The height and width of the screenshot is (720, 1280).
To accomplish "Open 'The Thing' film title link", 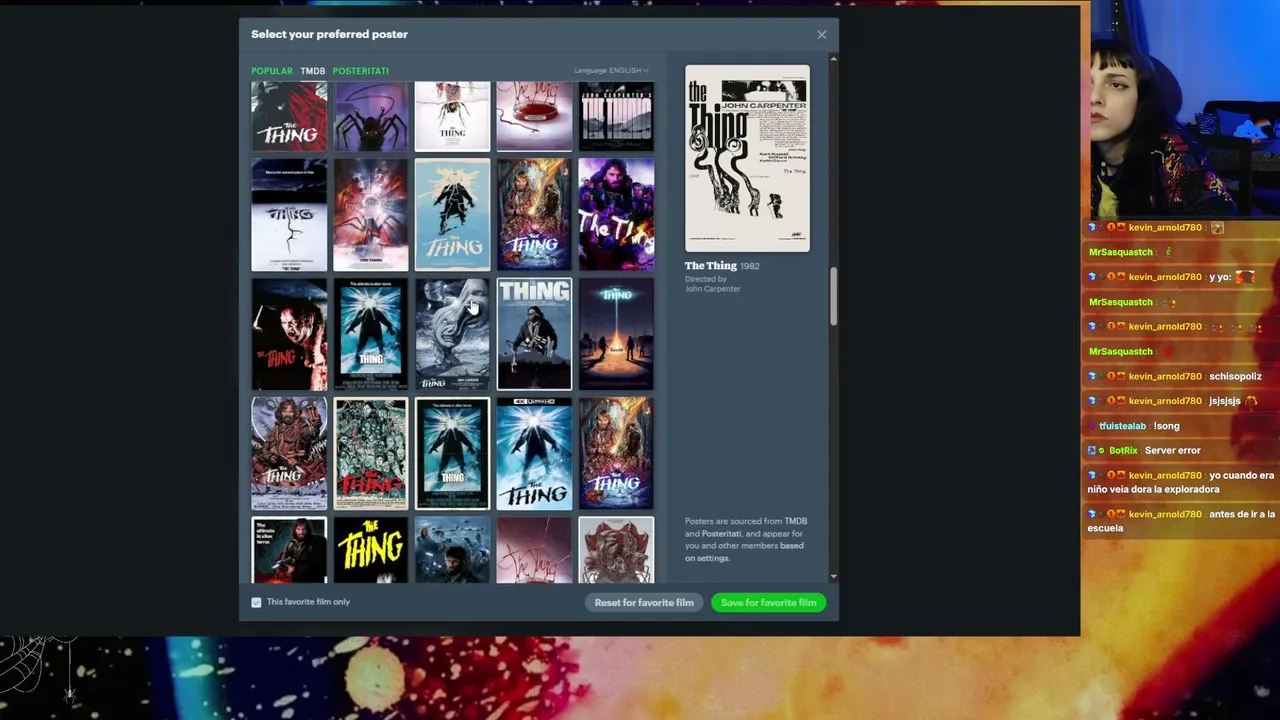I will (710, 266).
